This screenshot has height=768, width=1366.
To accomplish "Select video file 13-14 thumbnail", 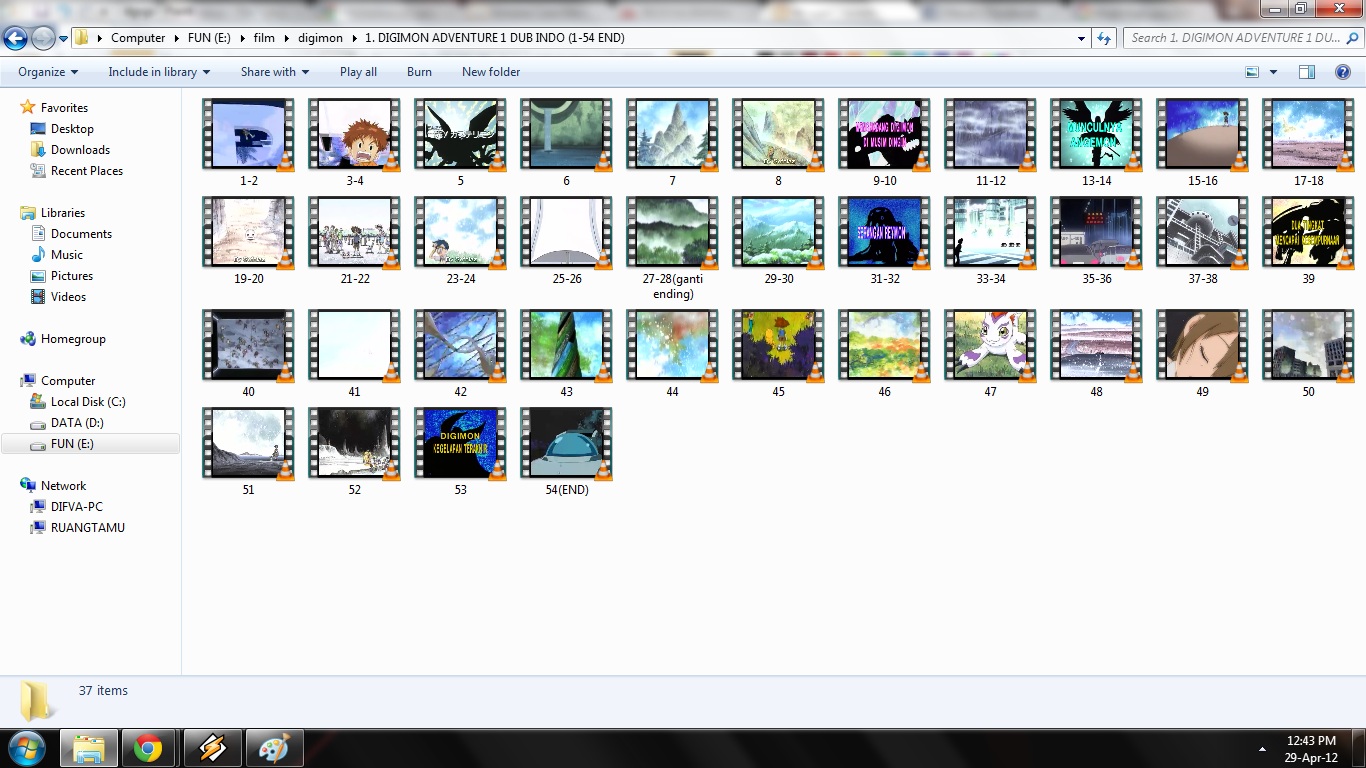I will [1096, 133].
